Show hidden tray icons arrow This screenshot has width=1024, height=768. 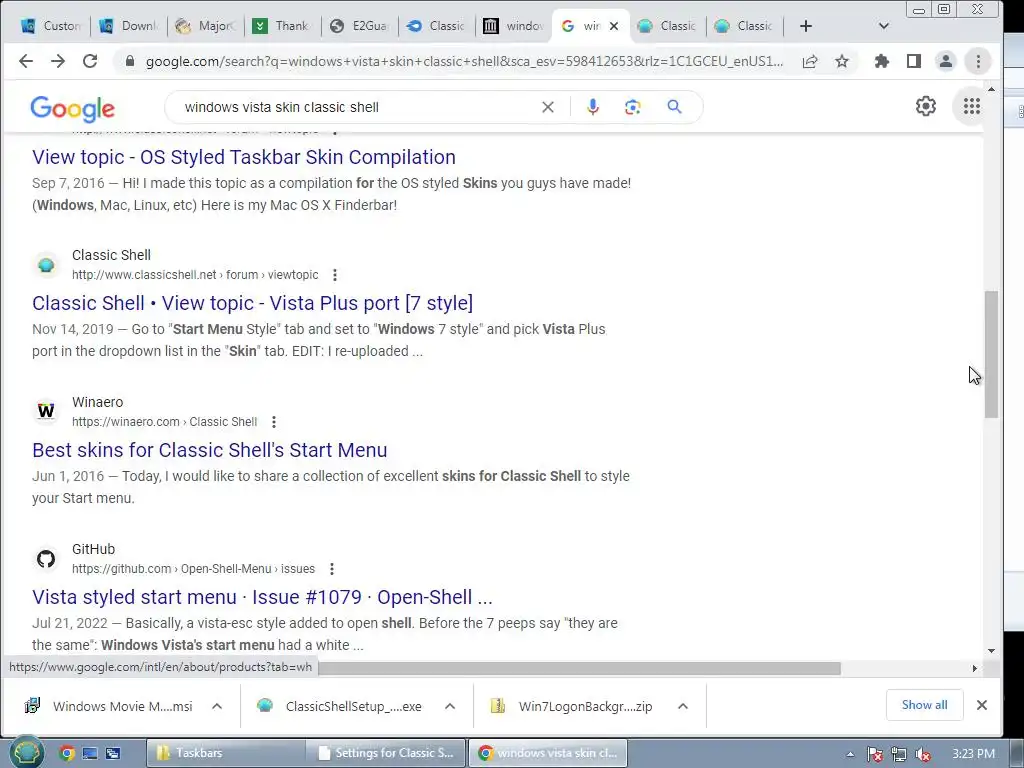pyautogui.click(x=850, y=754)
